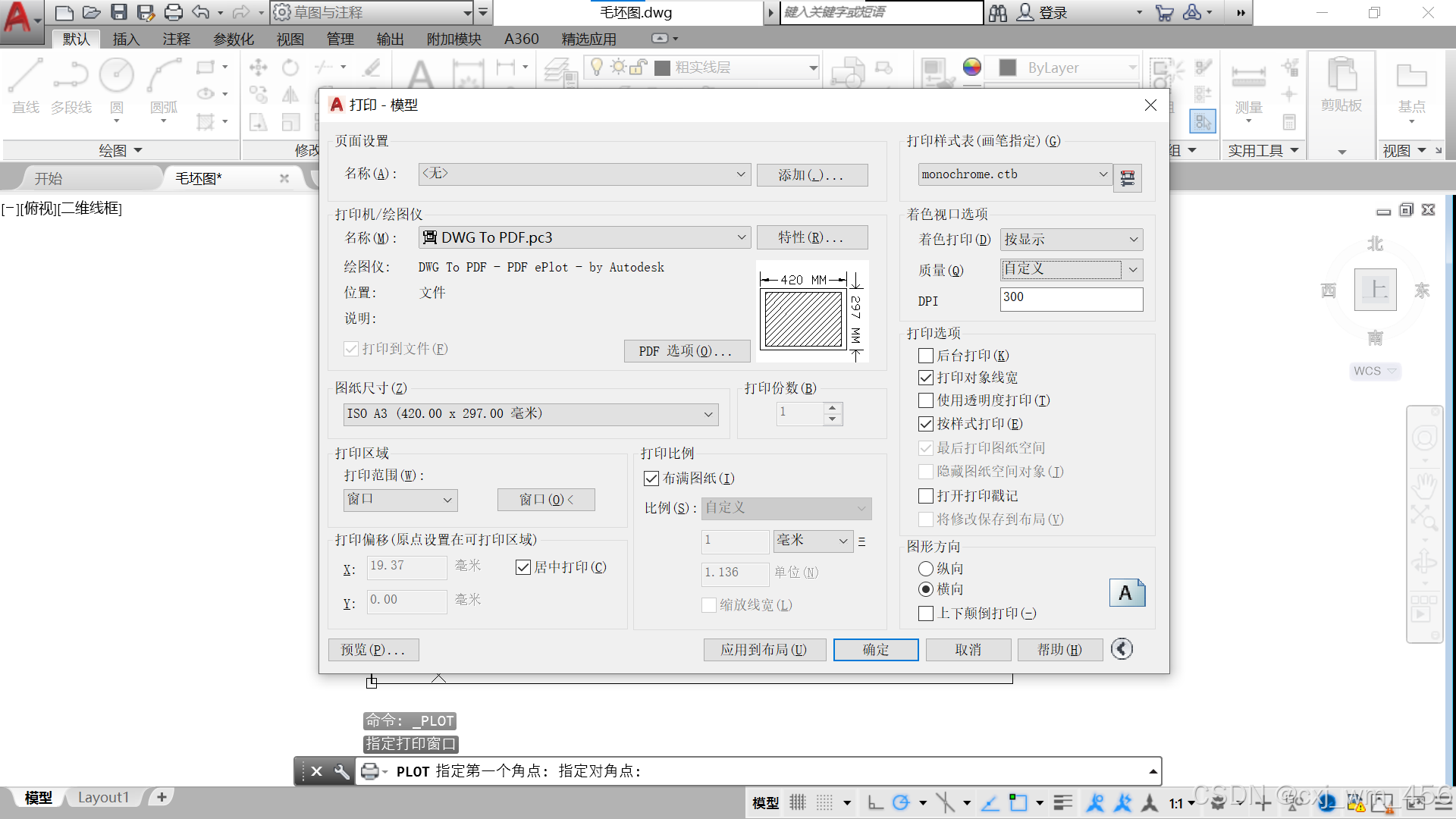This screenshot has height=819, width=1456.
Task: Click the 应用到布局 button
Action: (x=764, y=650)
